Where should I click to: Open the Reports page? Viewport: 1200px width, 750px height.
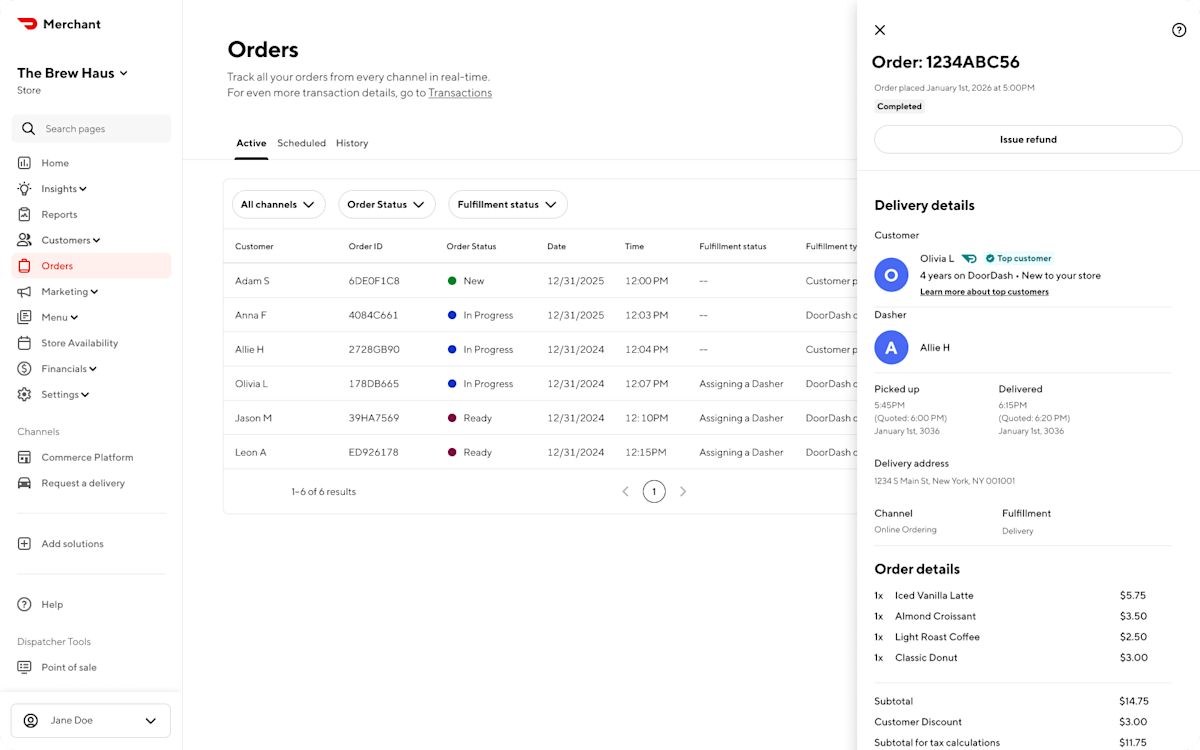(58, 214)
